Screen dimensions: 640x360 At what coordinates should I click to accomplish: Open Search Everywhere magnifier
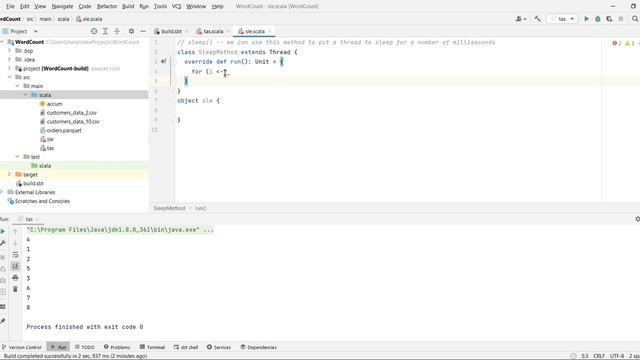coord(635,19)
